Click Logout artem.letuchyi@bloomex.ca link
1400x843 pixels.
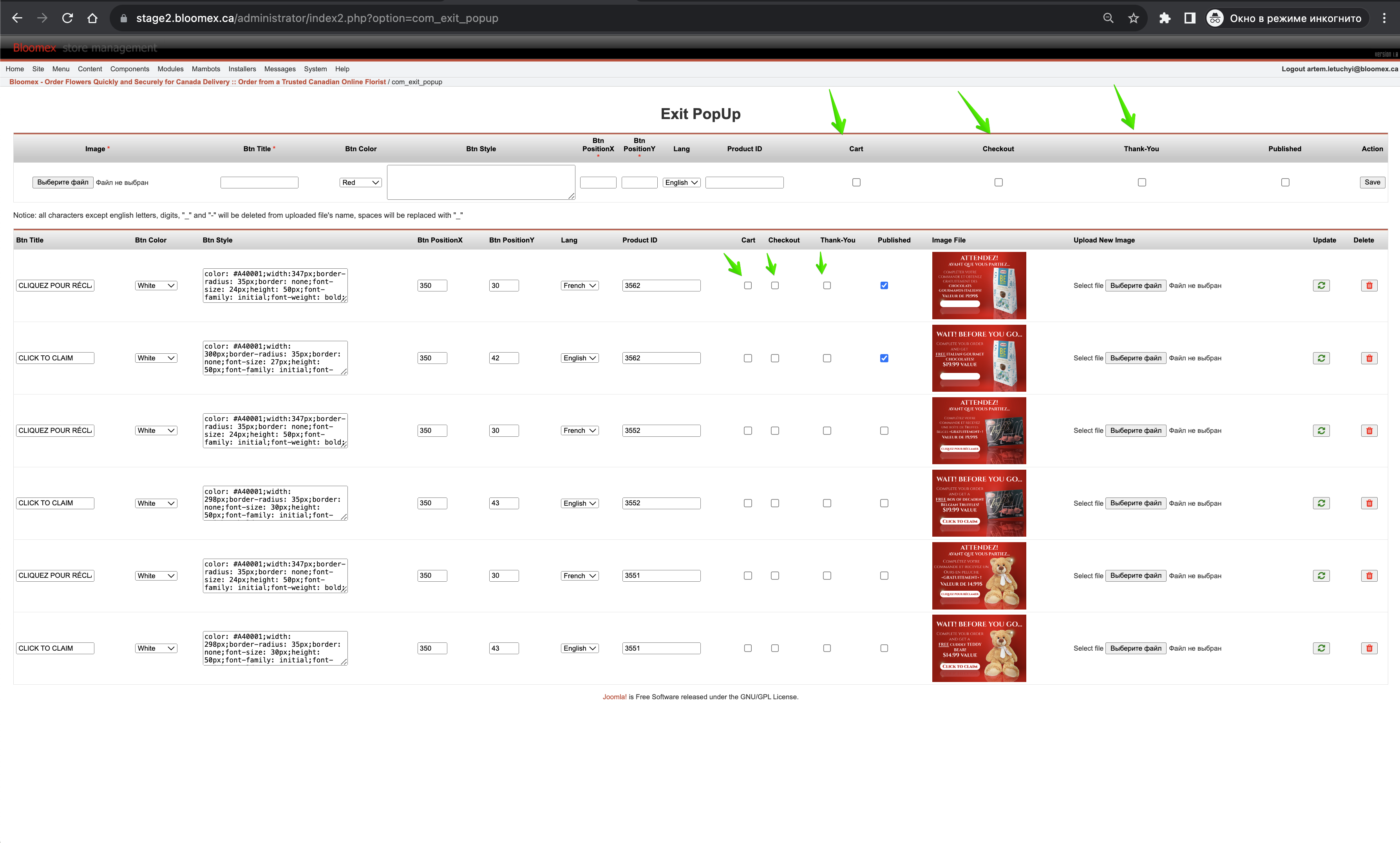[x=1339, y=69]
